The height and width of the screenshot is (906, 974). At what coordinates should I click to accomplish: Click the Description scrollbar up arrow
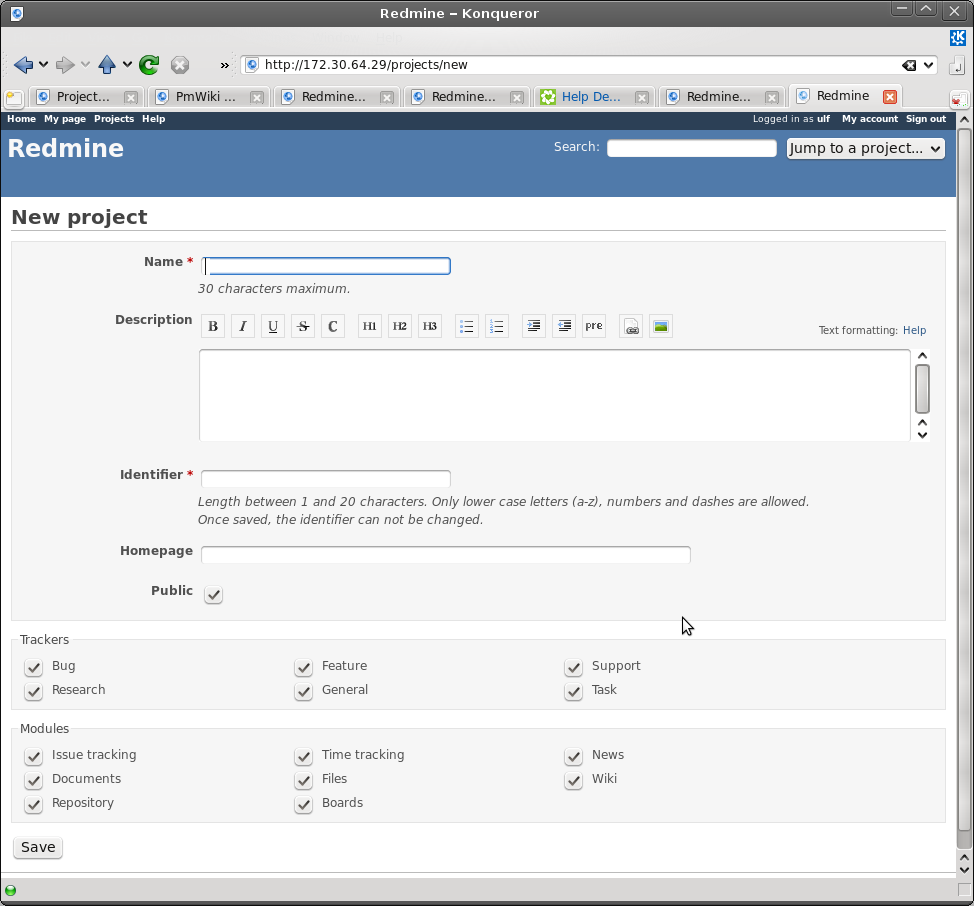[922, 356]
